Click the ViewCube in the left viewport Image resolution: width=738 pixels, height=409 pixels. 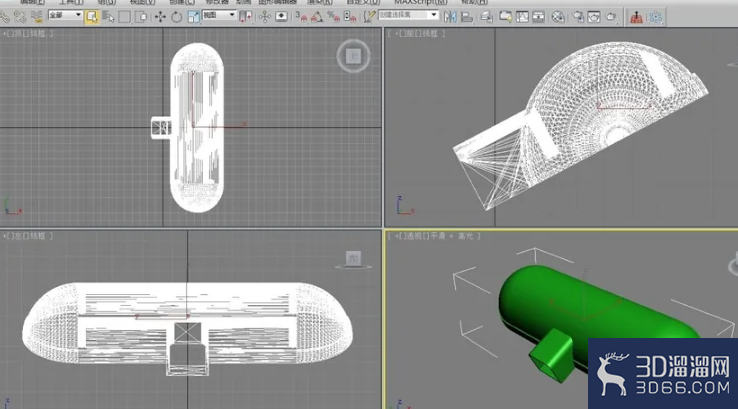pyautogui.click(x=353, y=259)
